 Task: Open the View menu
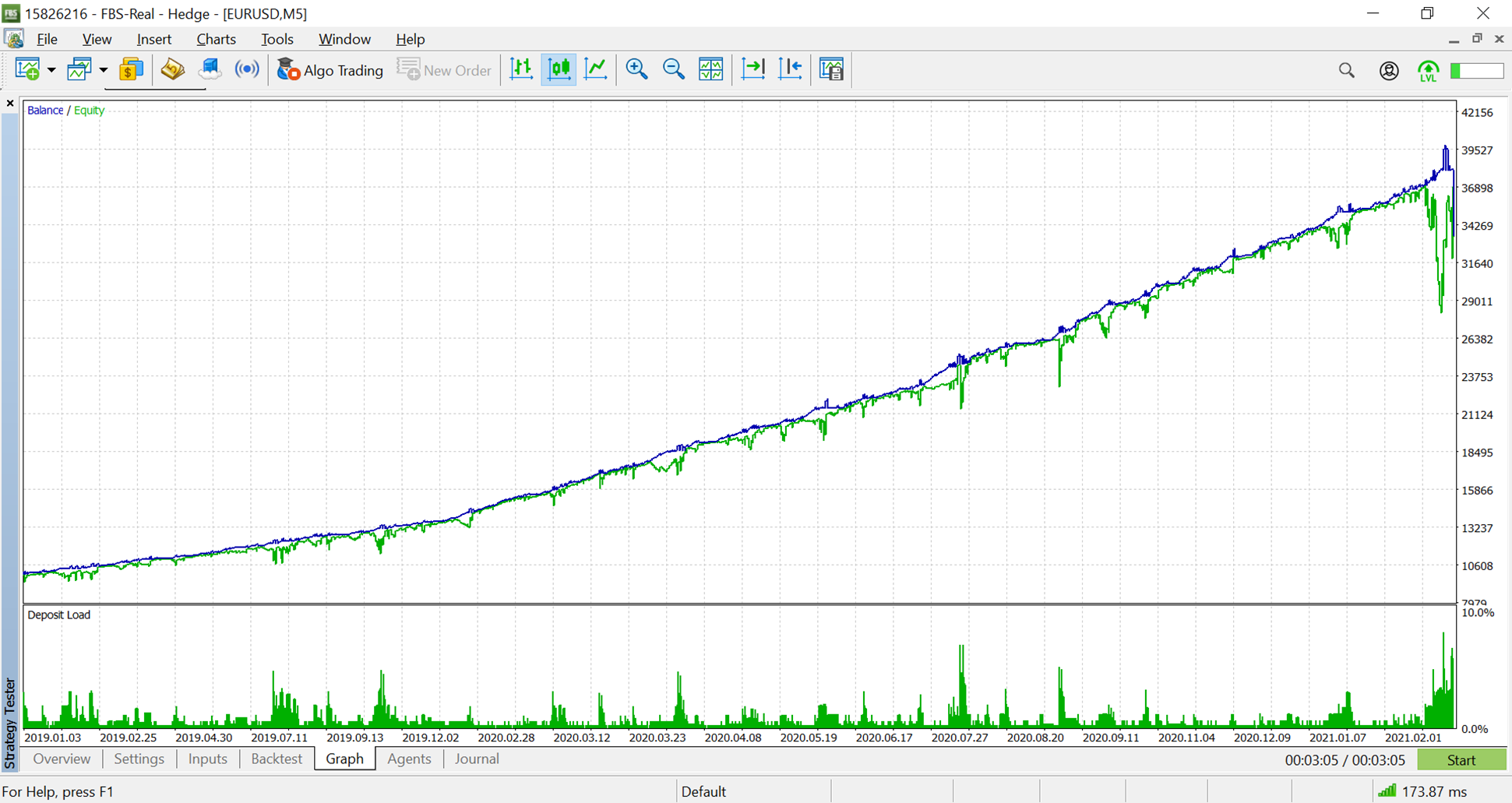tap(97, 39)
